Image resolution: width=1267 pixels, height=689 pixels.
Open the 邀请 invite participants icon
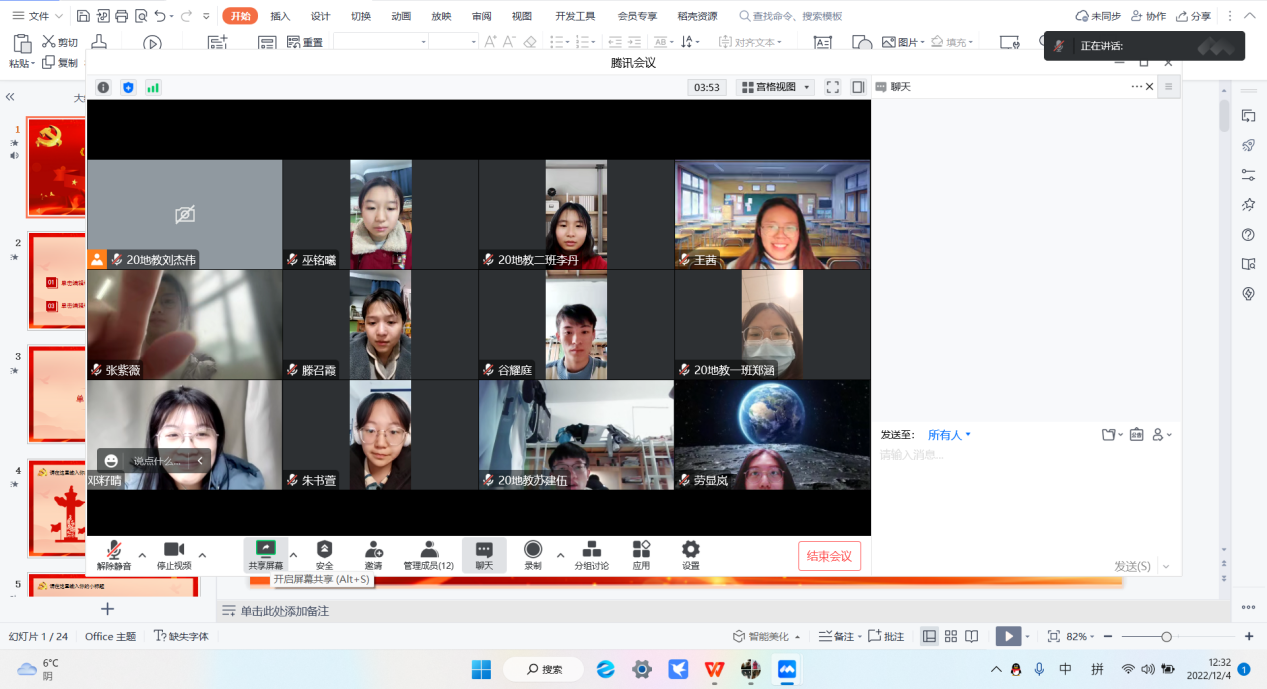coord(373,554)
